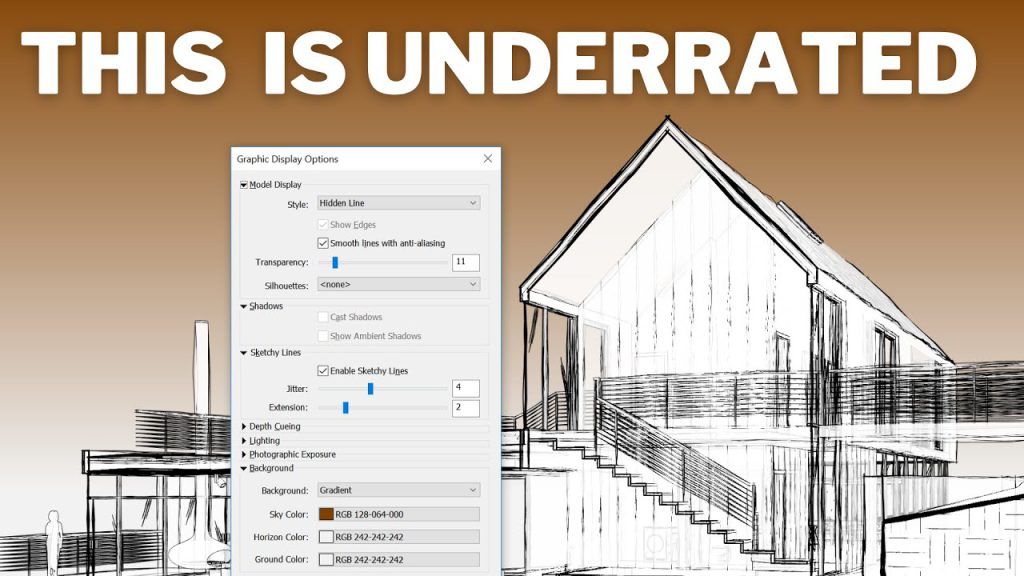Check the Show Ambient Shadows option

point(322,334)
